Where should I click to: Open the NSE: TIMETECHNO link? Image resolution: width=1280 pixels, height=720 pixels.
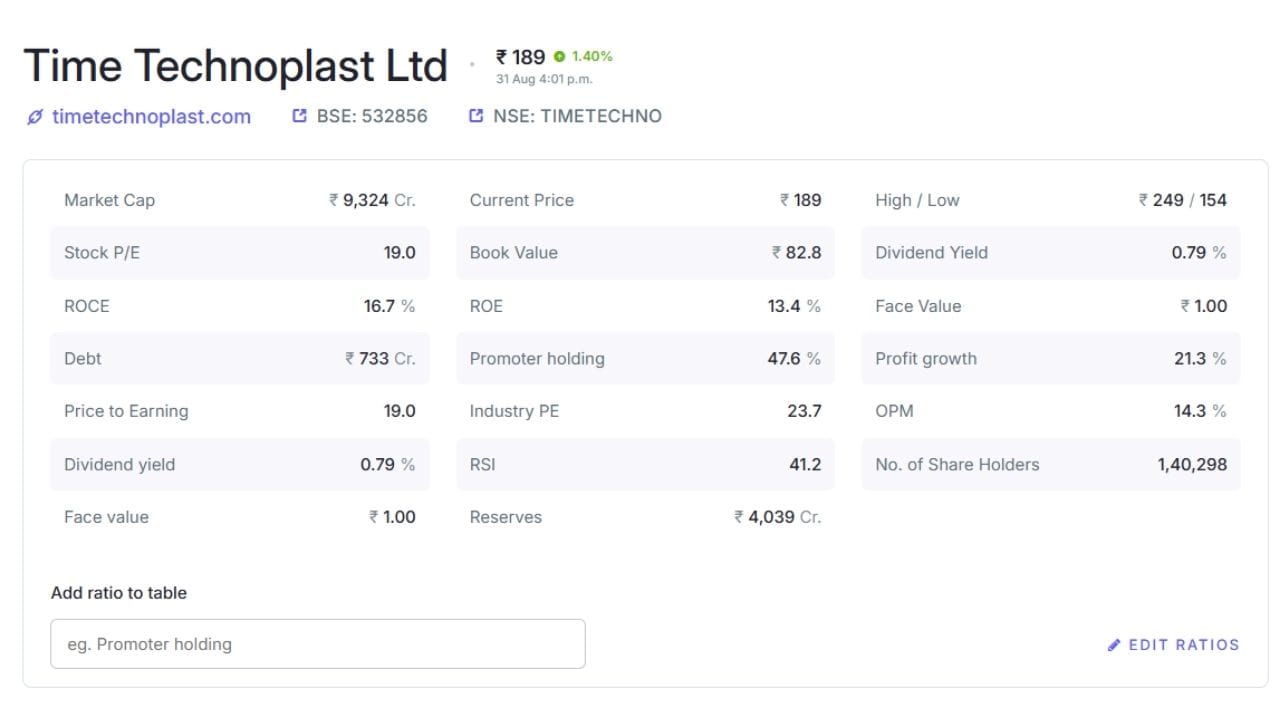565,116
